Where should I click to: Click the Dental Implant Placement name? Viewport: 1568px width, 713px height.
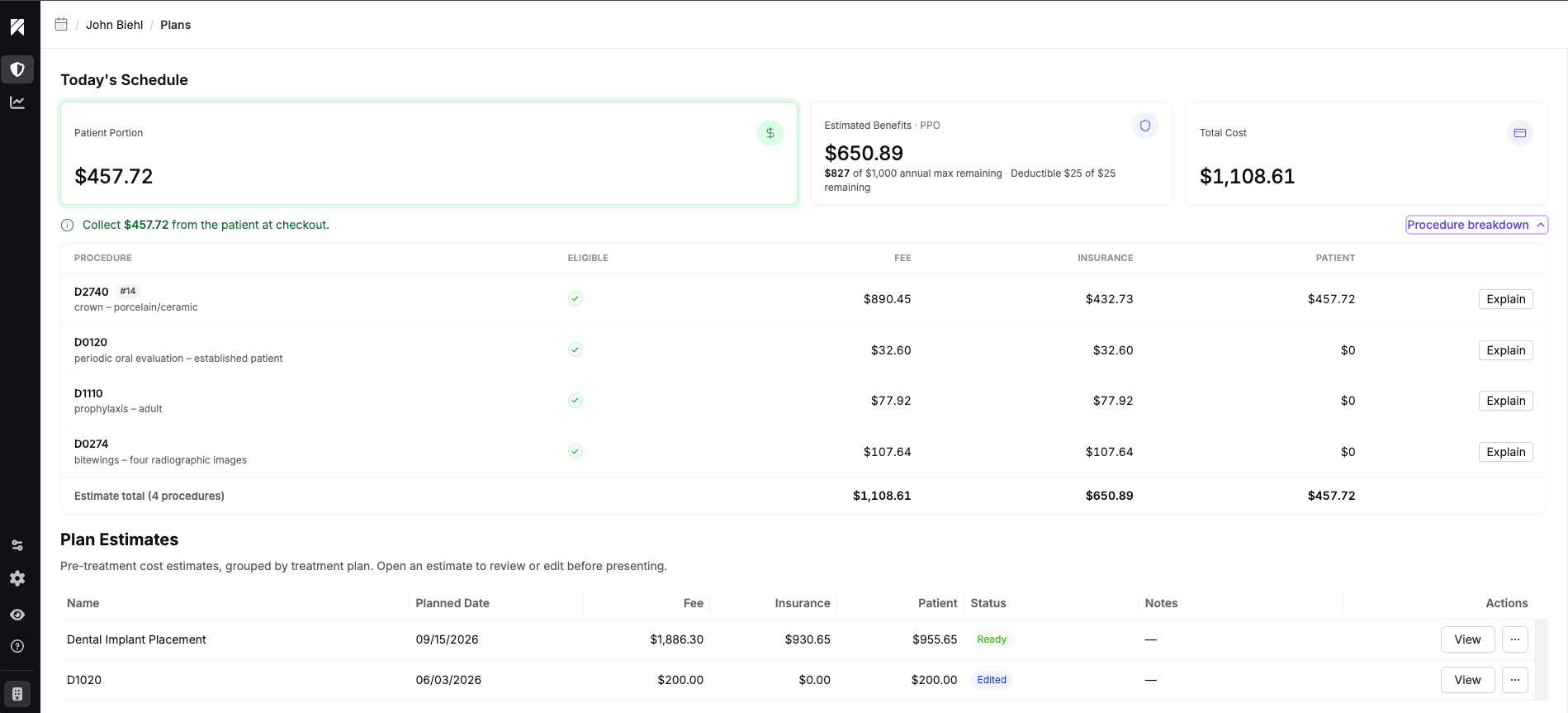coord(136,639)
